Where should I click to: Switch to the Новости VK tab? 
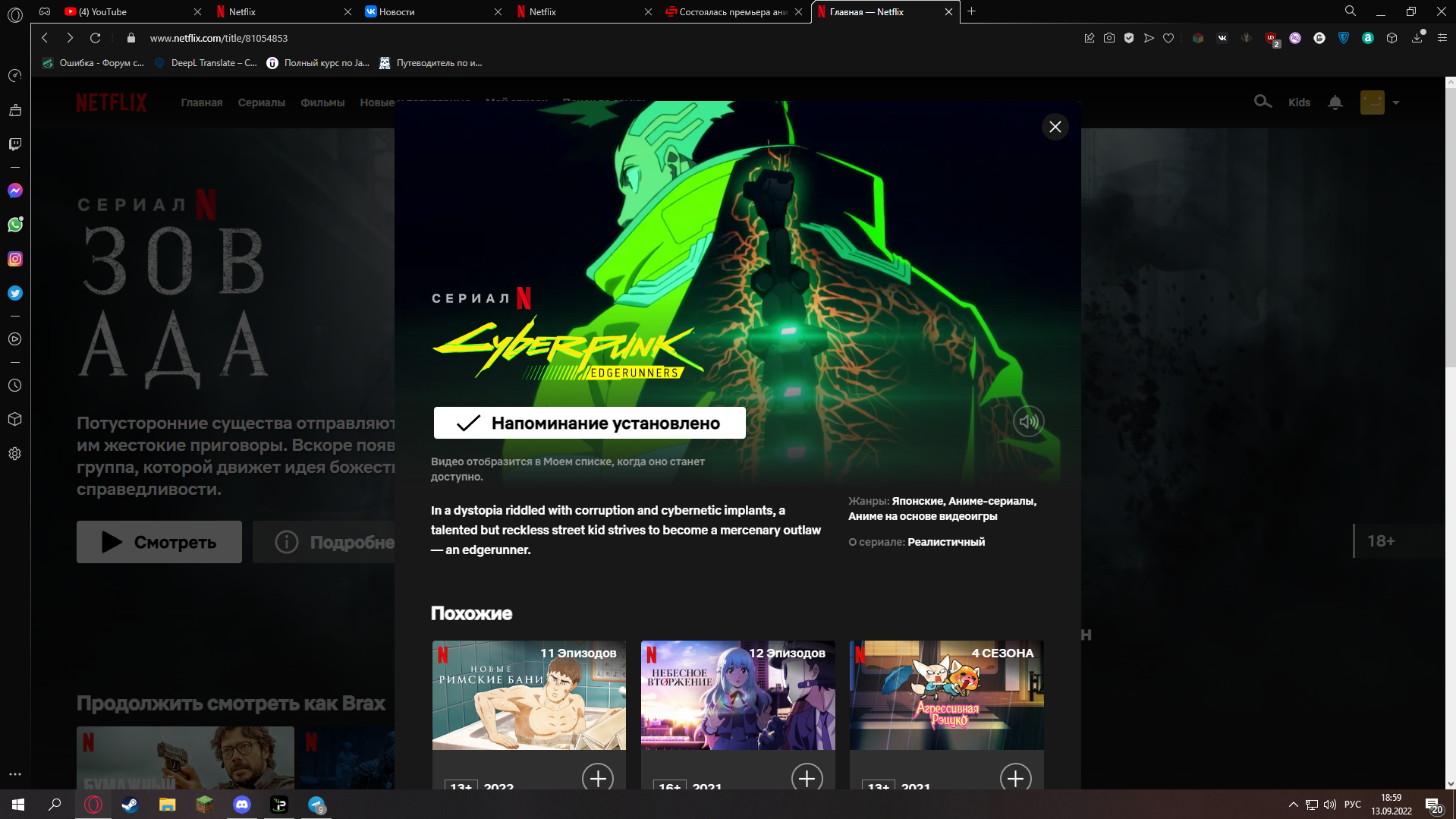[432, 11]
